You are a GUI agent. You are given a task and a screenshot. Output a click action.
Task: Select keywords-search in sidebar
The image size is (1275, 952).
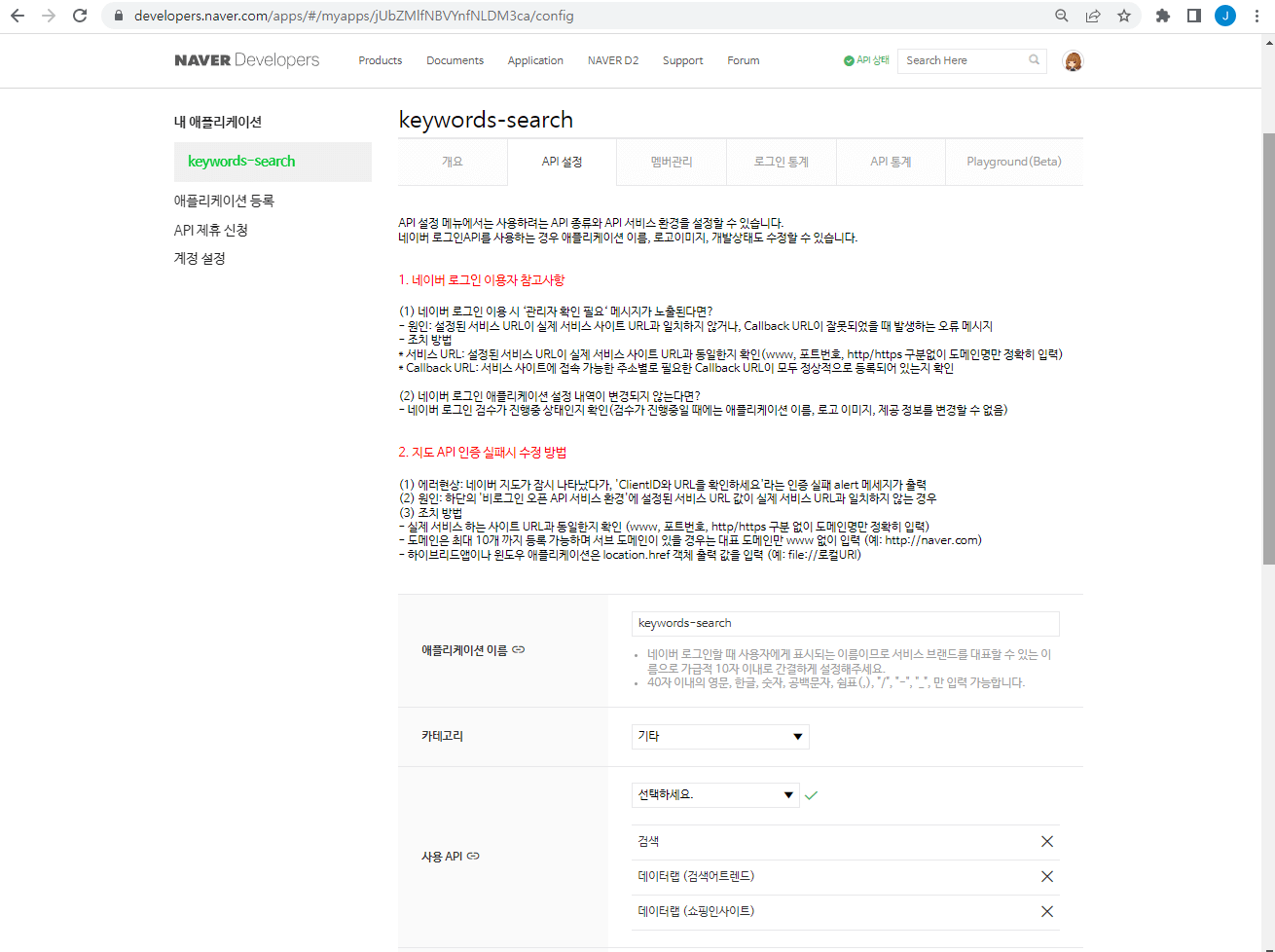(273, 162)
